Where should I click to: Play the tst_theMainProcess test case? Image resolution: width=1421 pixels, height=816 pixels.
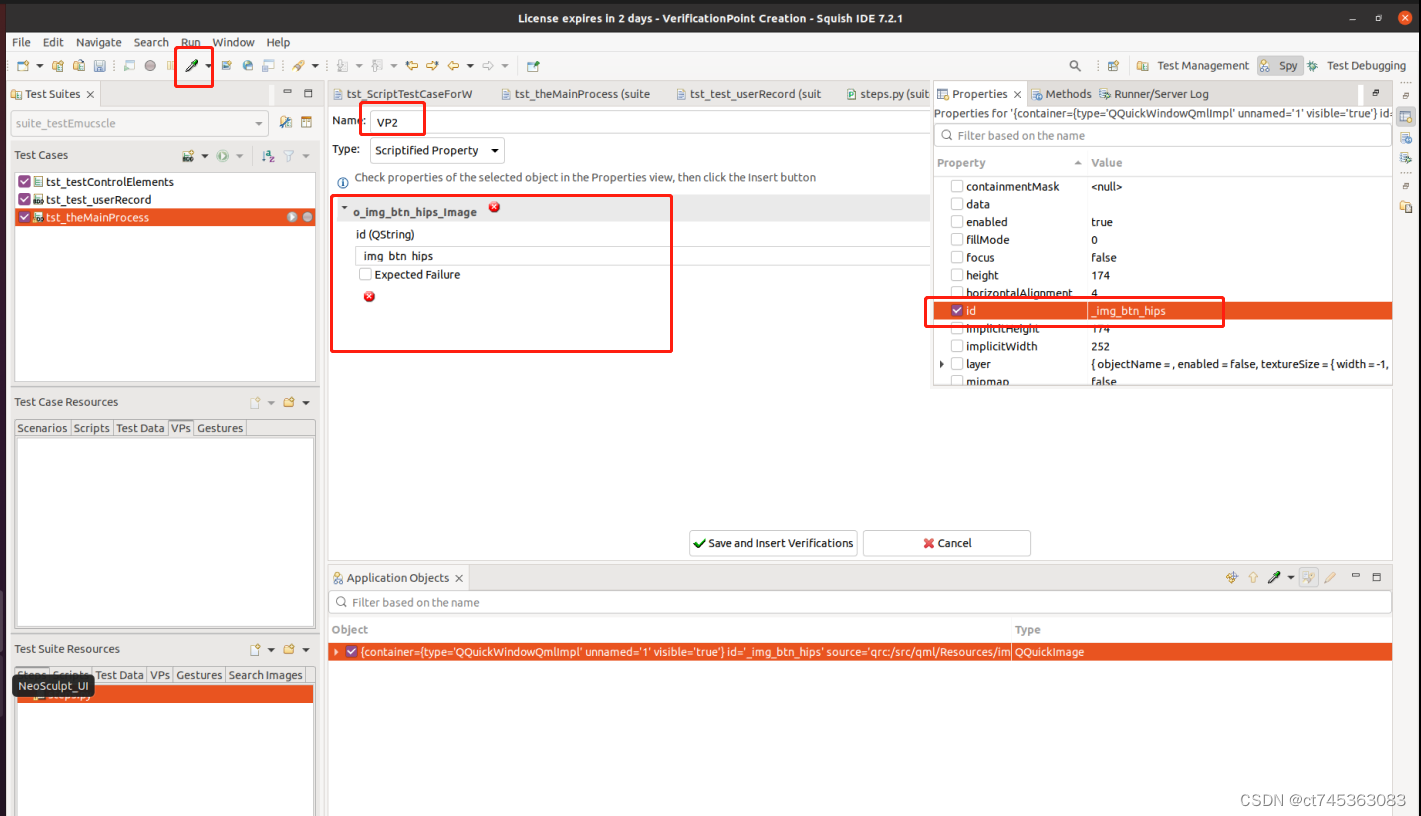click(292, 217)
